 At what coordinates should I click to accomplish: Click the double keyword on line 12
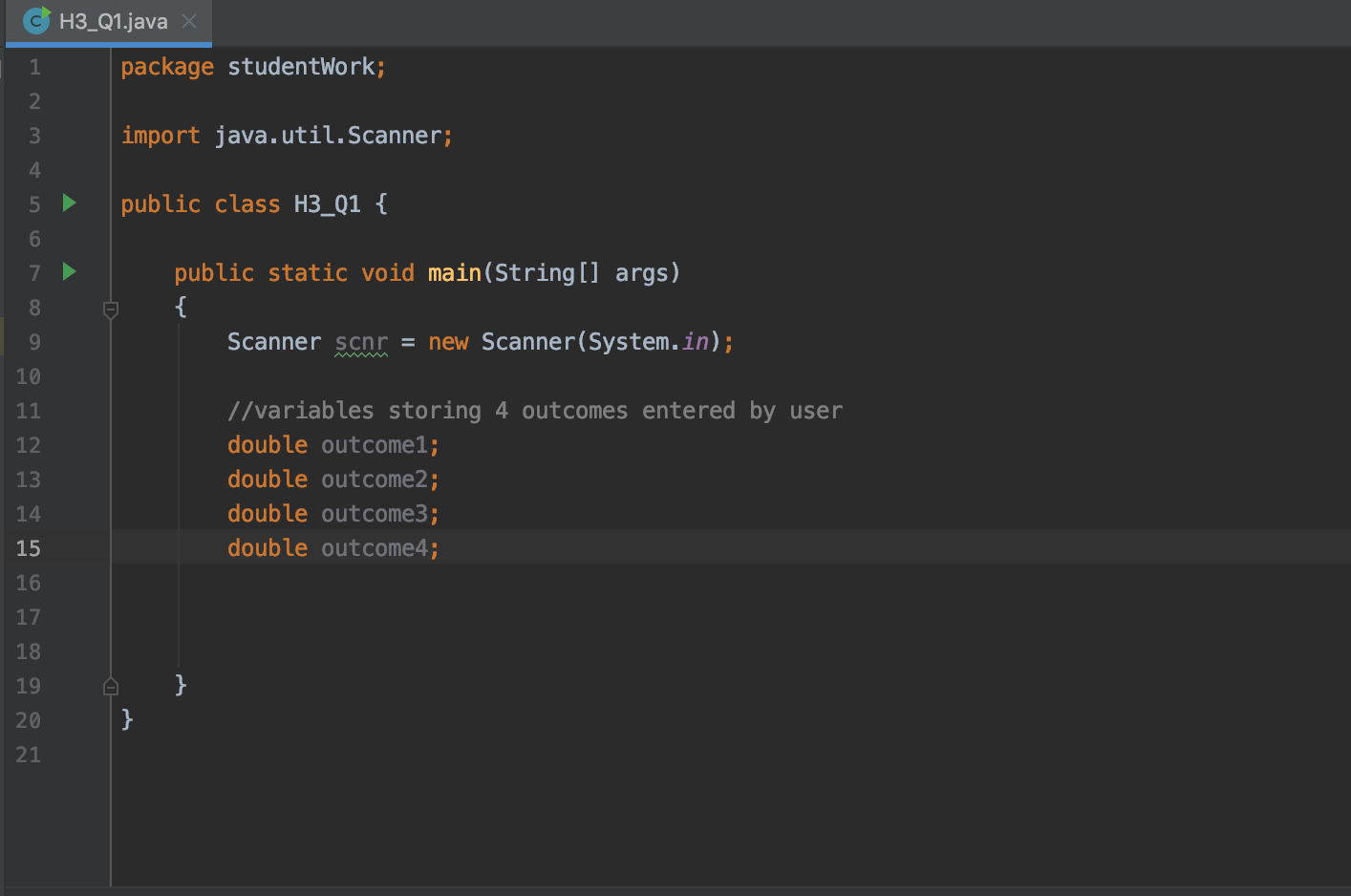pos(267,444)
